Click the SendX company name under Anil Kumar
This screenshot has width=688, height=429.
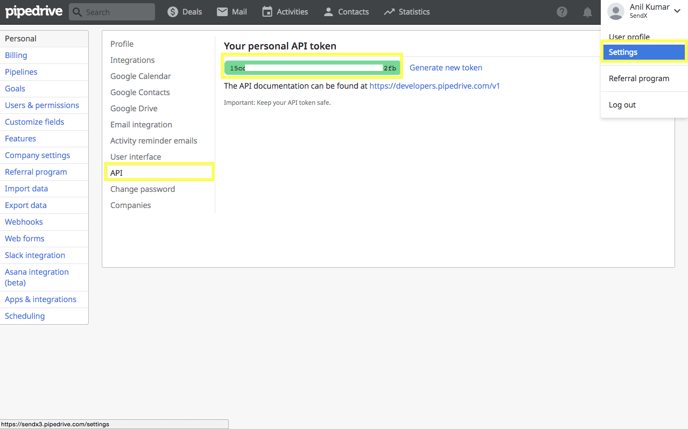[638, 16]
